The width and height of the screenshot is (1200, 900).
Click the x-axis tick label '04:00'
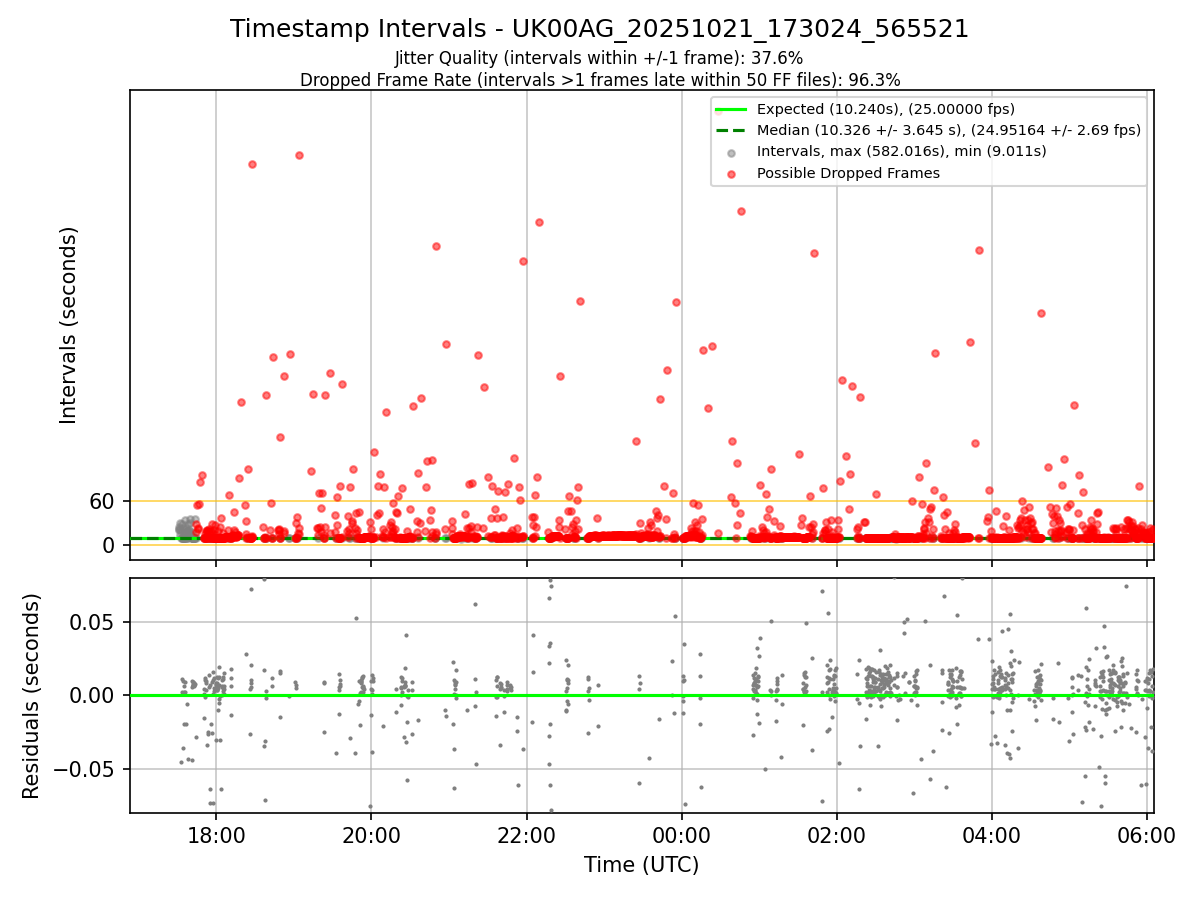click(x=992, y=835)
